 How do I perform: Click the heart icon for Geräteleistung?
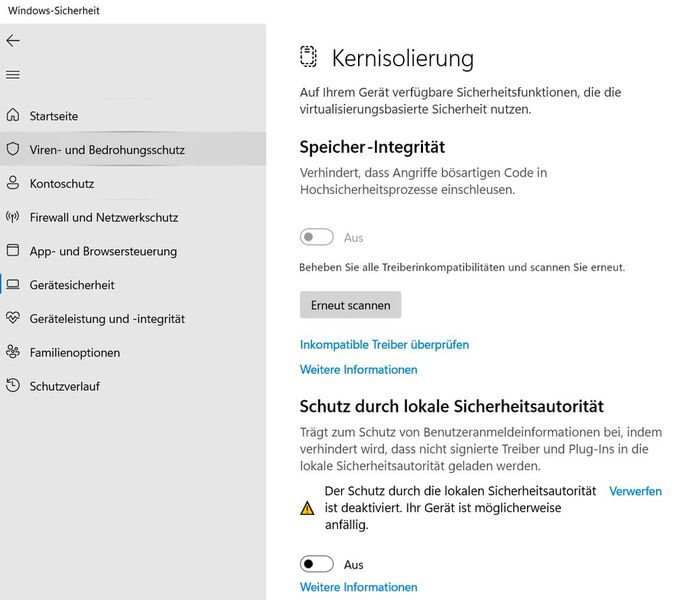point(13,317)
